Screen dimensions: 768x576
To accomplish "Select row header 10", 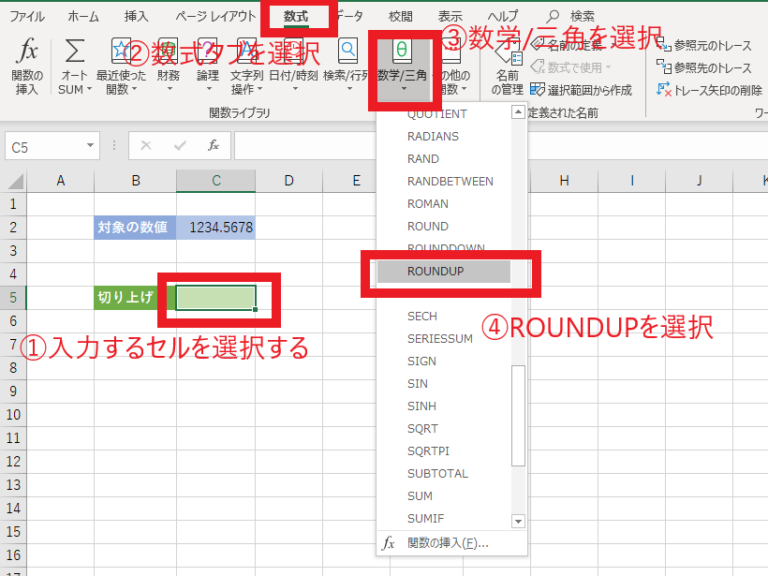I will 13,415.
